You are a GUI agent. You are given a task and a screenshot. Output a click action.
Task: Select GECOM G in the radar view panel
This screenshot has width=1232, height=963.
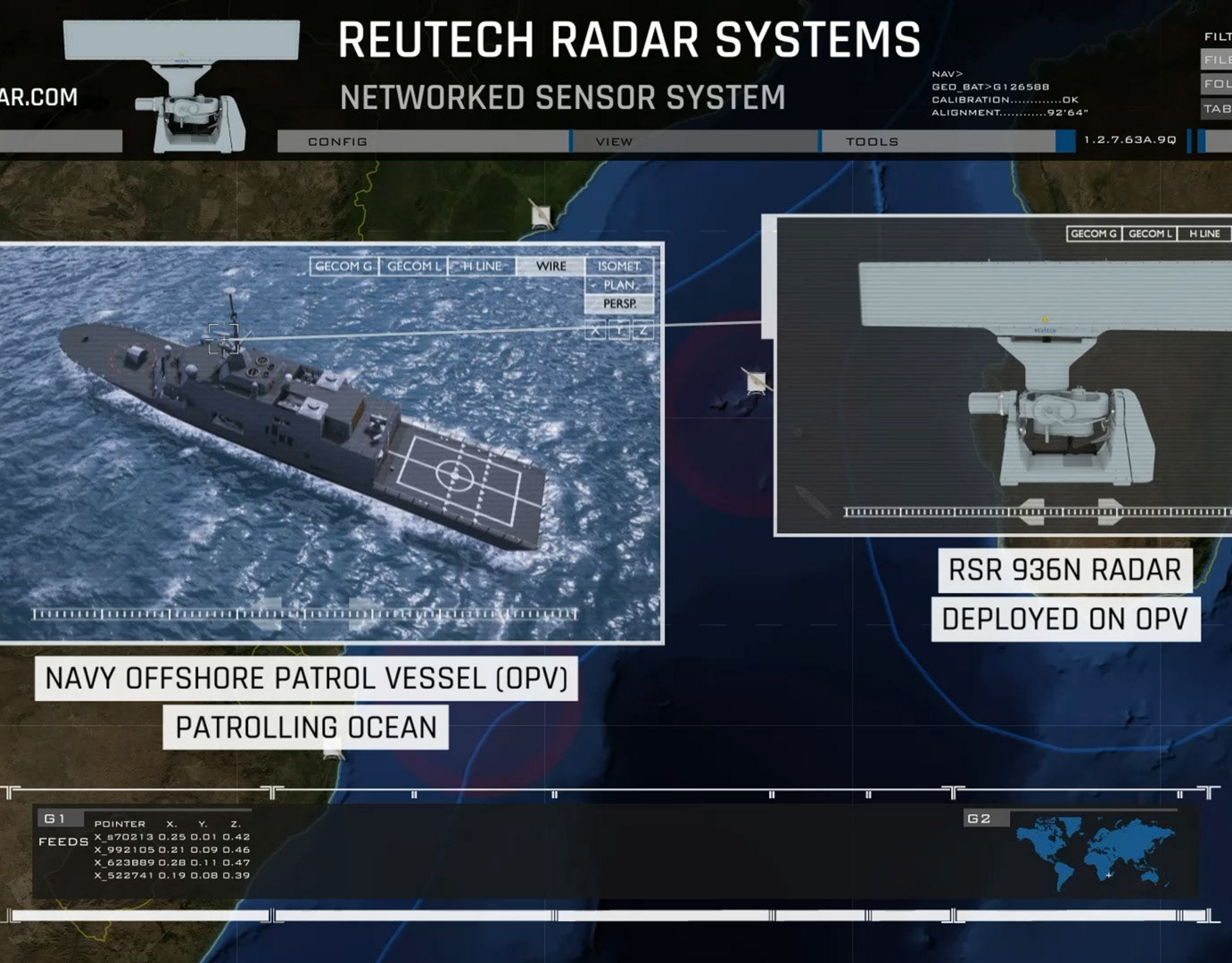point(1094,234)
